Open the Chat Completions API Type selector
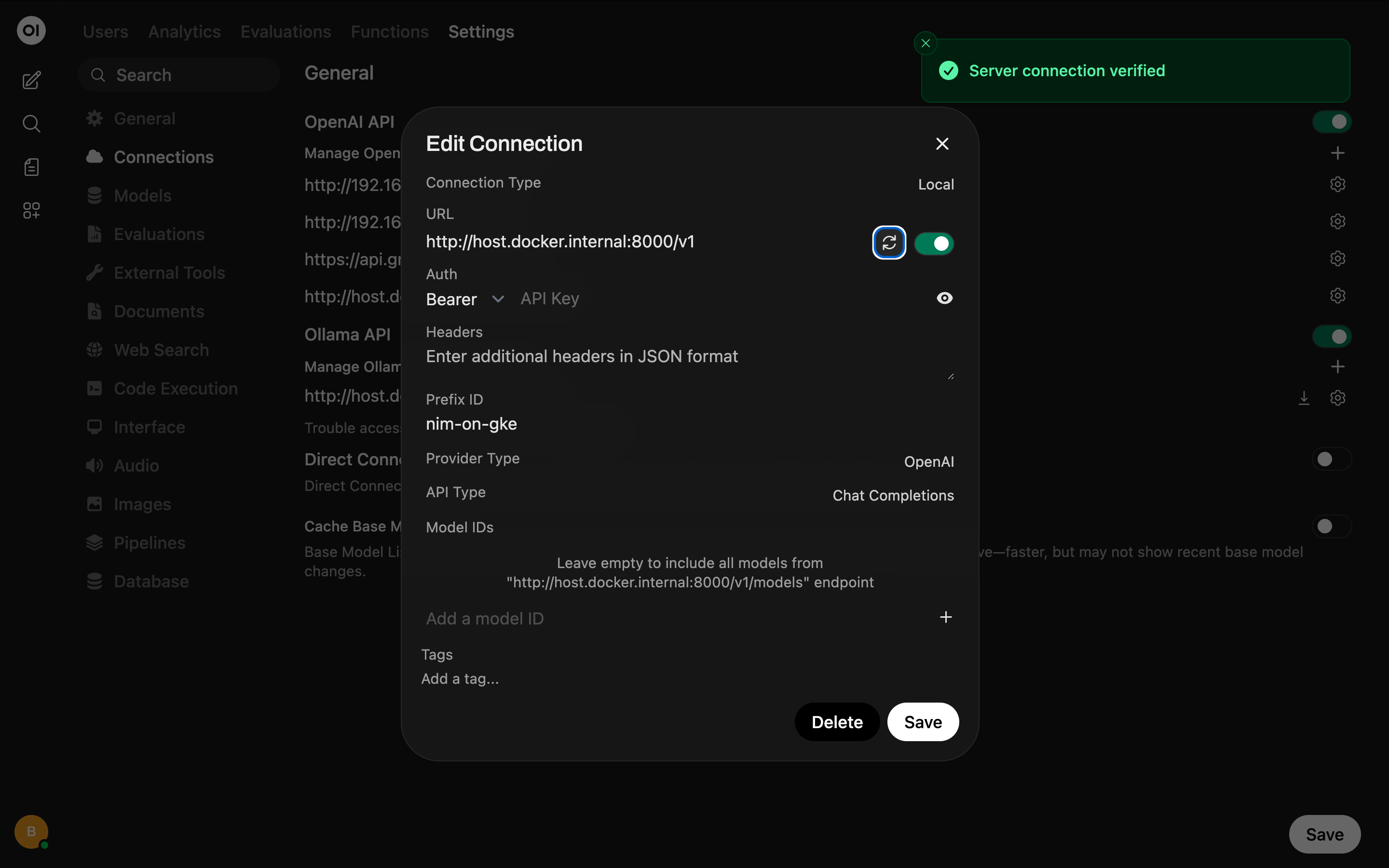 (893, 495)
